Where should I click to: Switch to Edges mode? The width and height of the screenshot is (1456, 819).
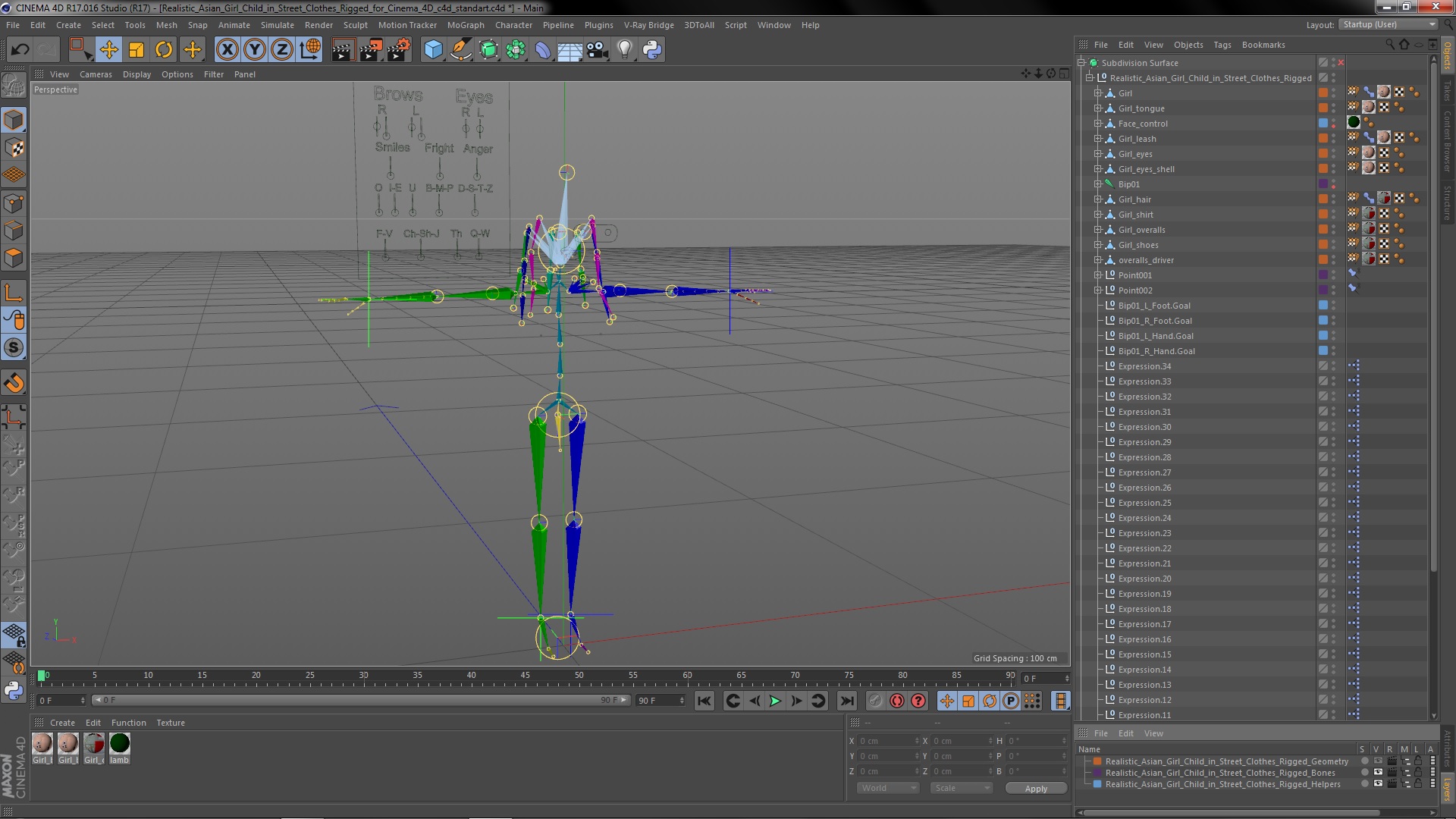[14, 231]
